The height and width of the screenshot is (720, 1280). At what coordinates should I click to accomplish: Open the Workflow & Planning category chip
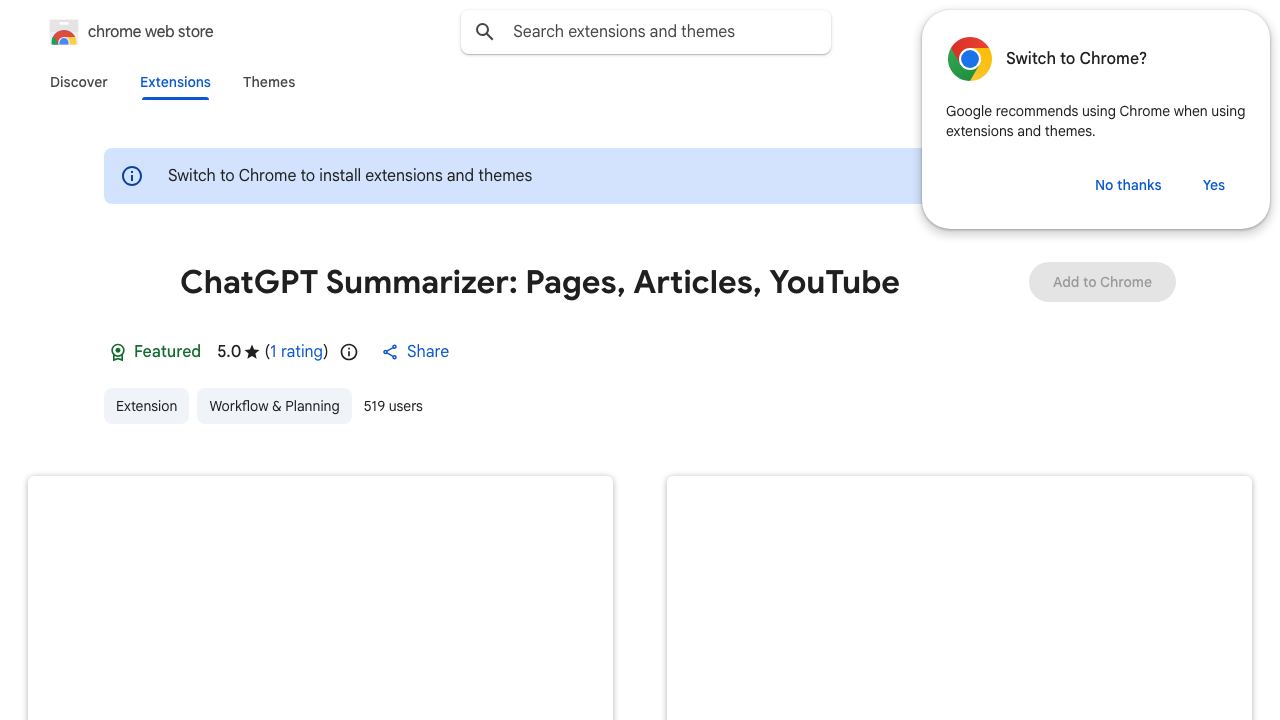coord(274,406)
